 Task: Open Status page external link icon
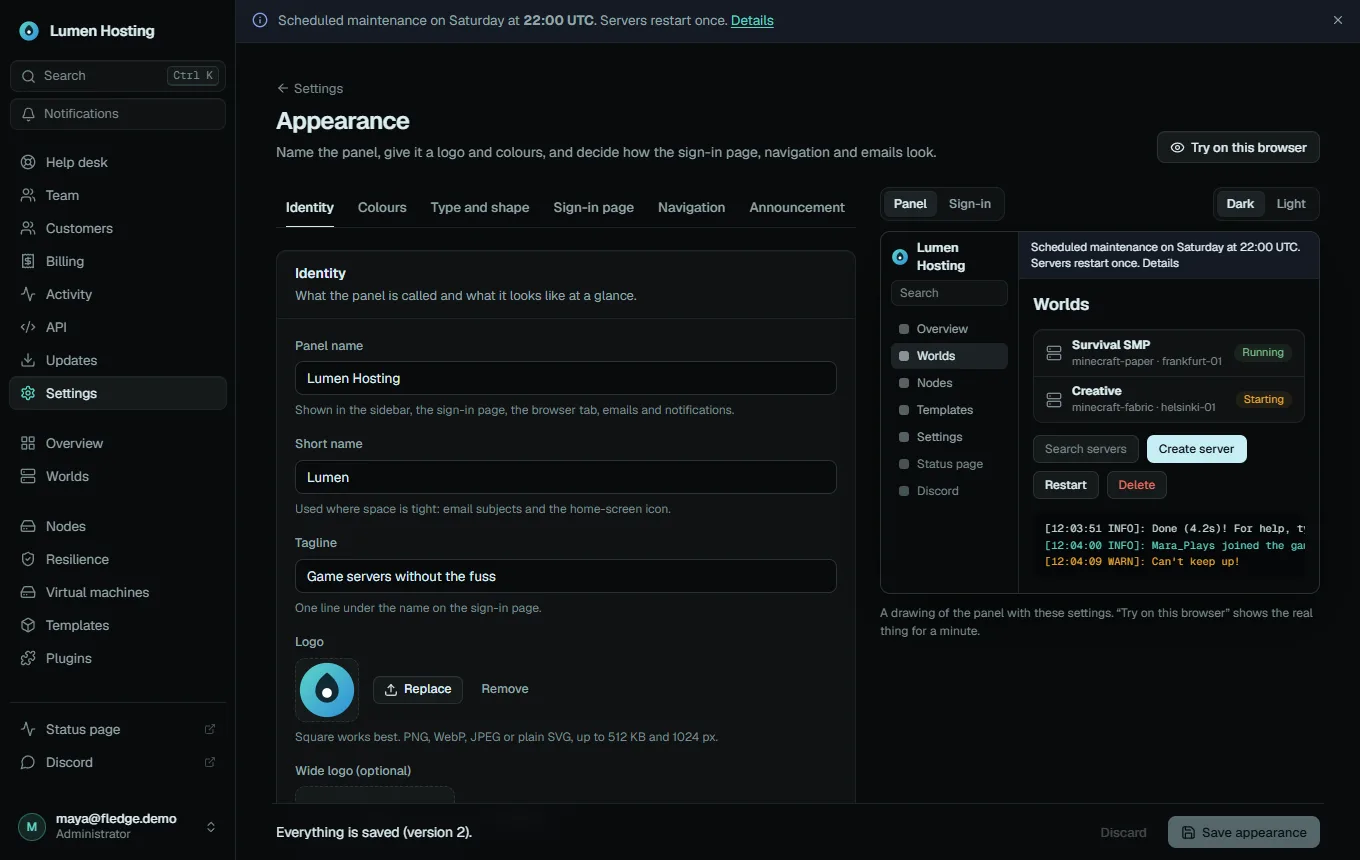(x=210, y=729)
